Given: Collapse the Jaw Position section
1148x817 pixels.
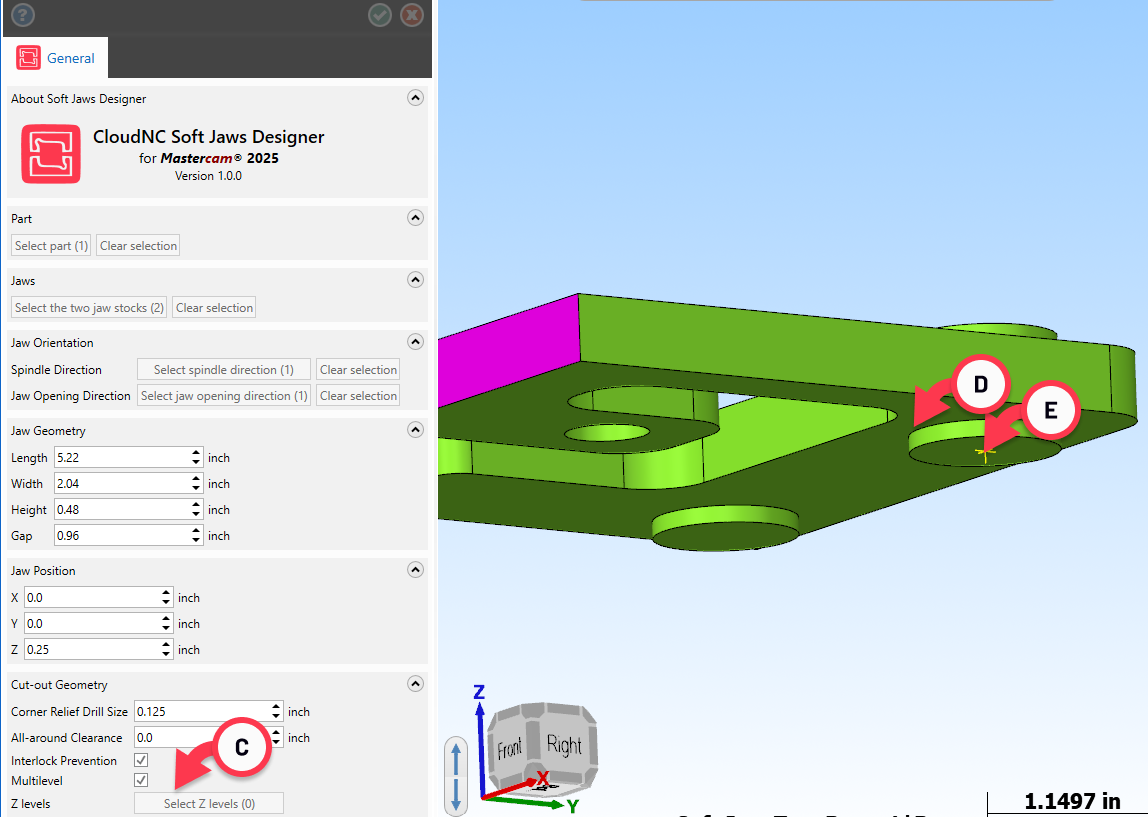Looking at the screenshot, I should 415,570.
